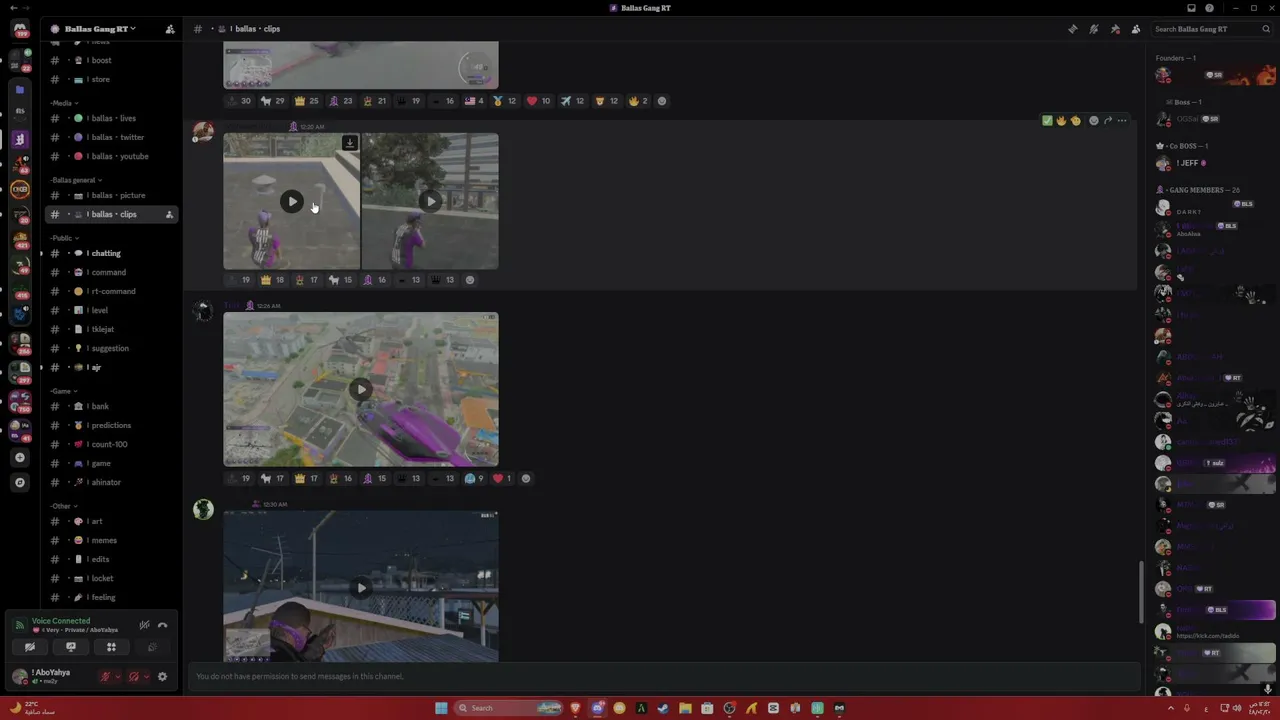The image size is (1280, 720).
Task: Open headphone output options dropdown arrow
Action: tap(146, 677)
